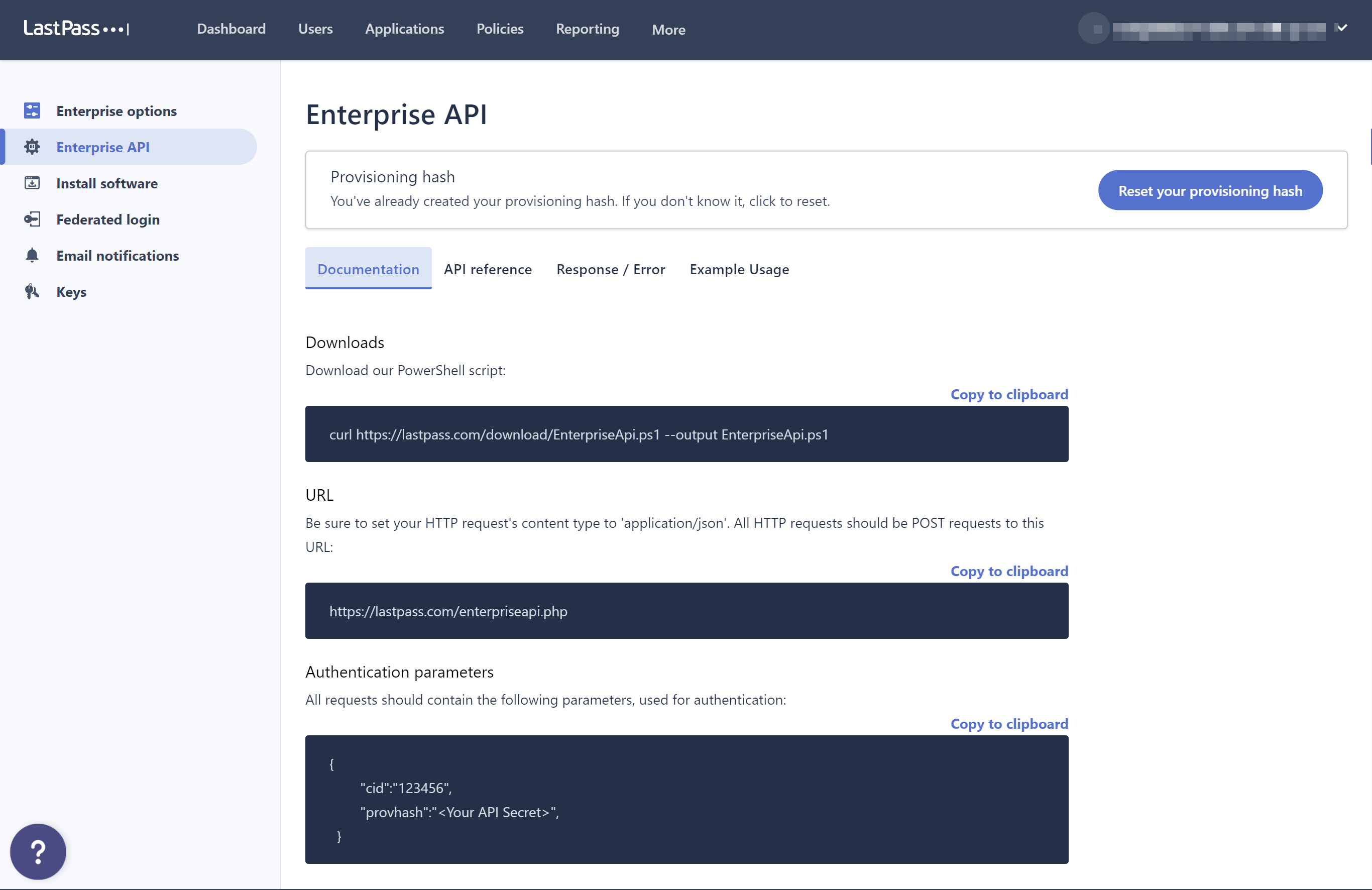Screen dimensions: 1372x890
Task: Click the Enterprise options sliders icon
Action: pyautogui.click(x=32, y=110)
